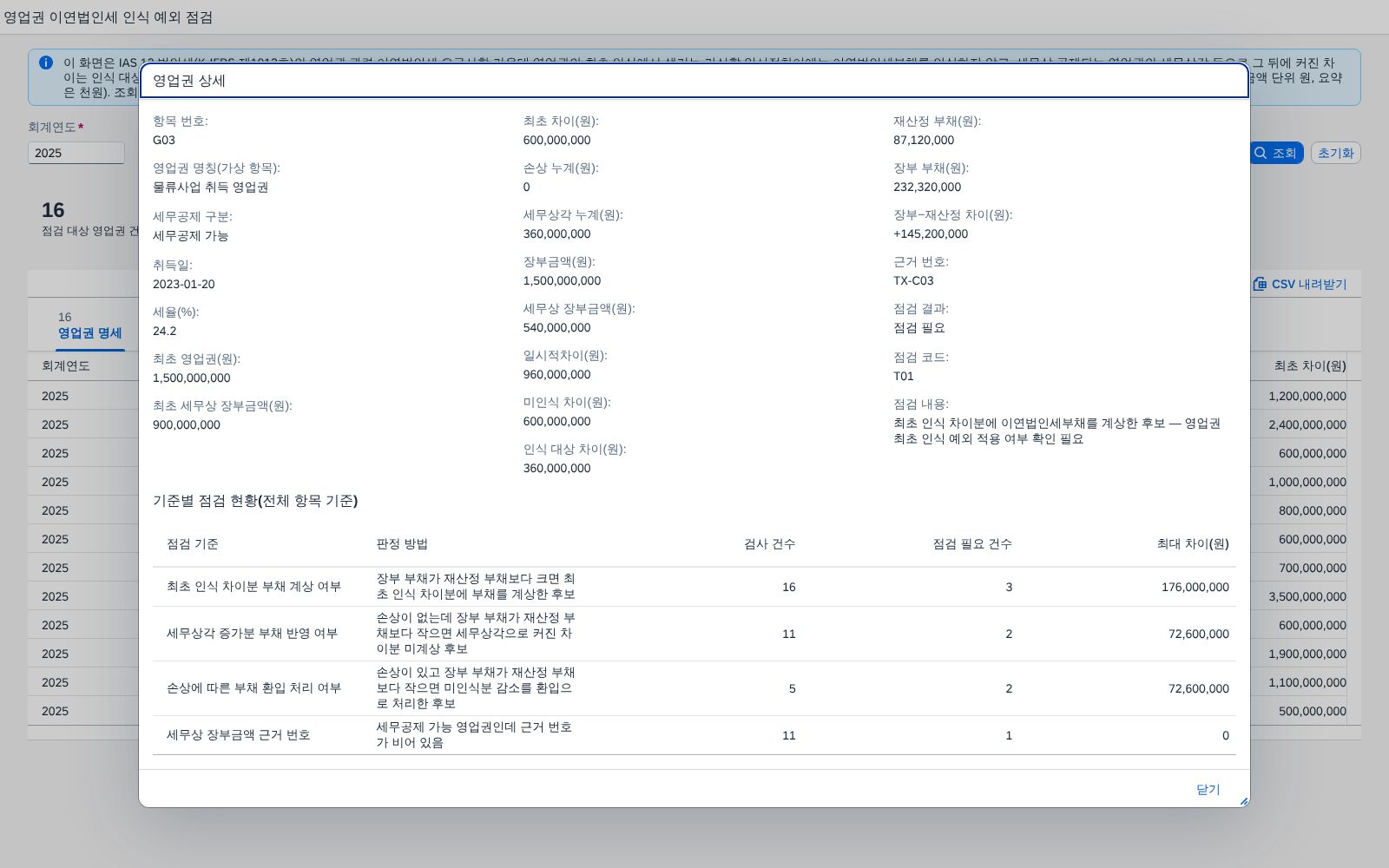This screenshot has height=868, width=1389.
Task: Click the 영업권 상세 dialog title
Action: [x=189, y=81]
